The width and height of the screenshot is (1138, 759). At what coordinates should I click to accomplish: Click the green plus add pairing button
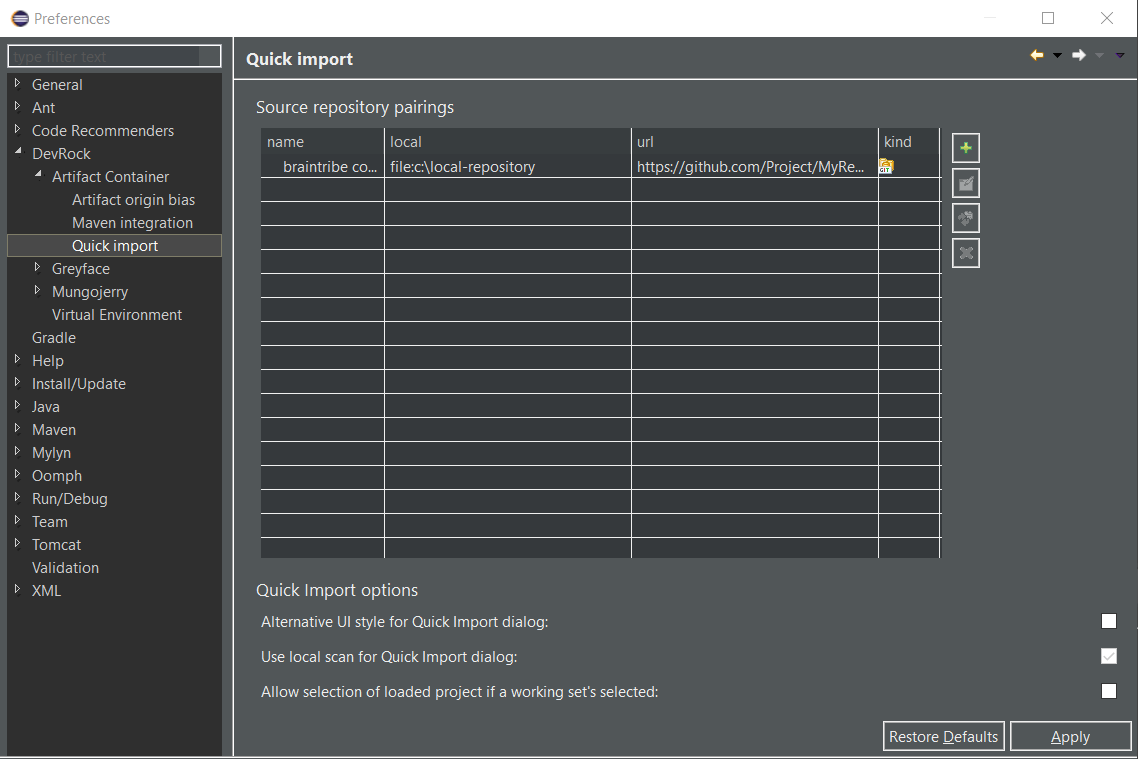pos(965,148)
